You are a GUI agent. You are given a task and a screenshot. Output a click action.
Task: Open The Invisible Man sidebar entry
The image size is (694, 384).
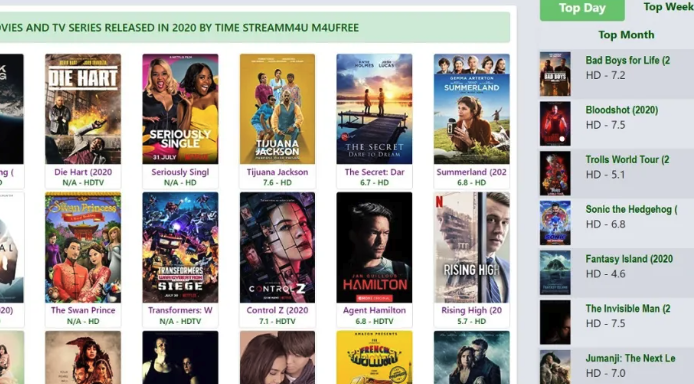628,309
